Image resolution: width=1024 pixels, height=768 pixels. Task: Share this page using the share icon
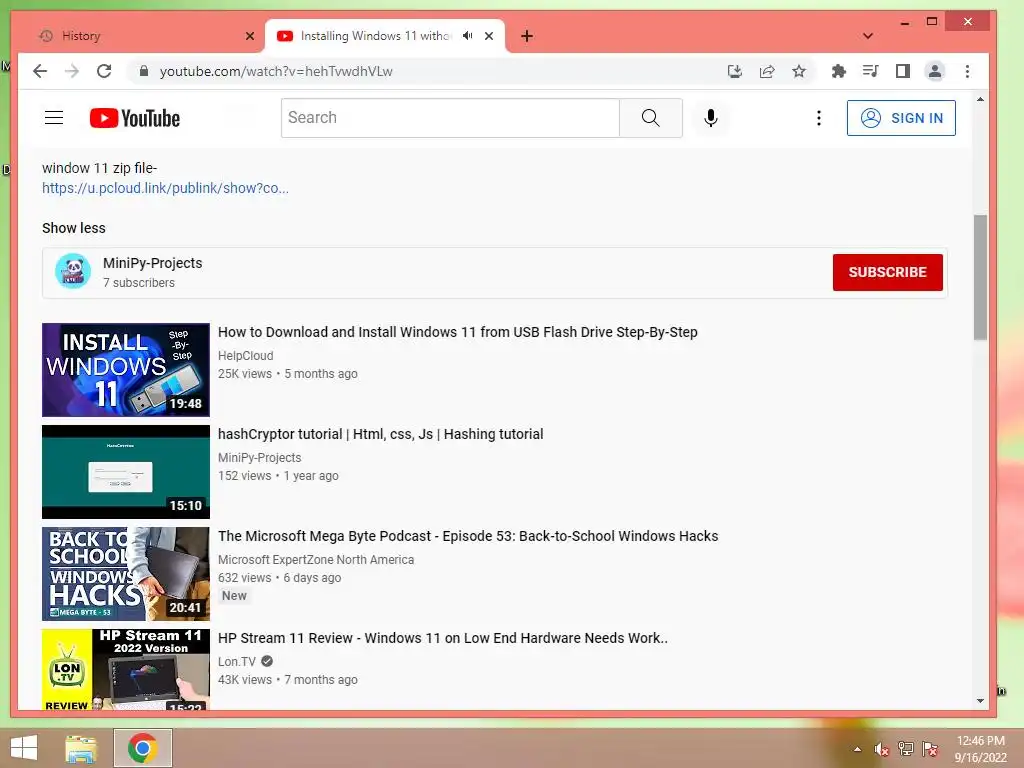[767, 71]
